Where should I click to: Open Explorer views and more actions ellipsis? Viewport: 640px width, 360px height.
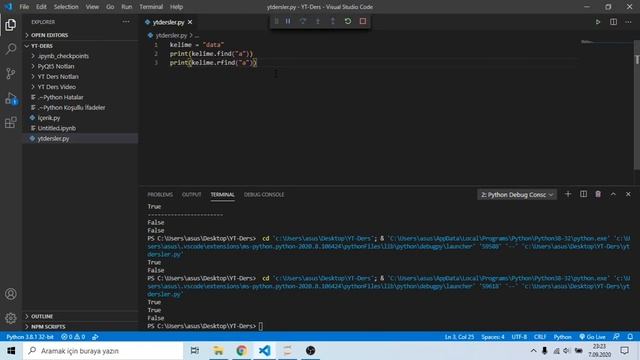pyautogui.click(x=126, y=22)
